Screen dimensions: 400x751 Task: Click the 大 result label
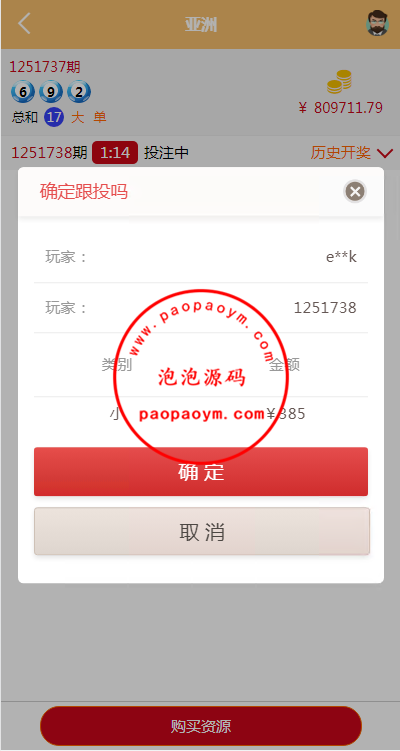click(x=78, y=118)
